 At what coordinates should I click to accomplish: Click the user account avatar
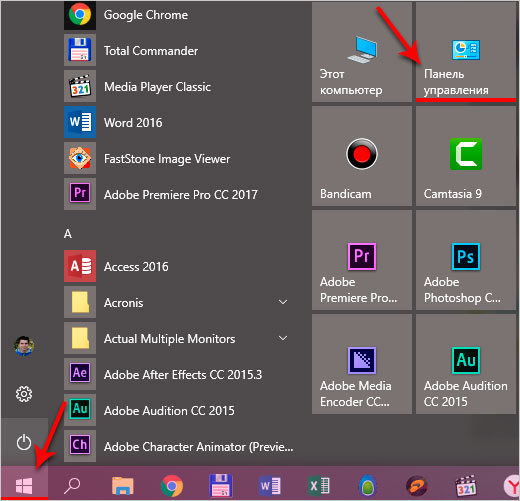pyautogui.click(x=24, y=346)
